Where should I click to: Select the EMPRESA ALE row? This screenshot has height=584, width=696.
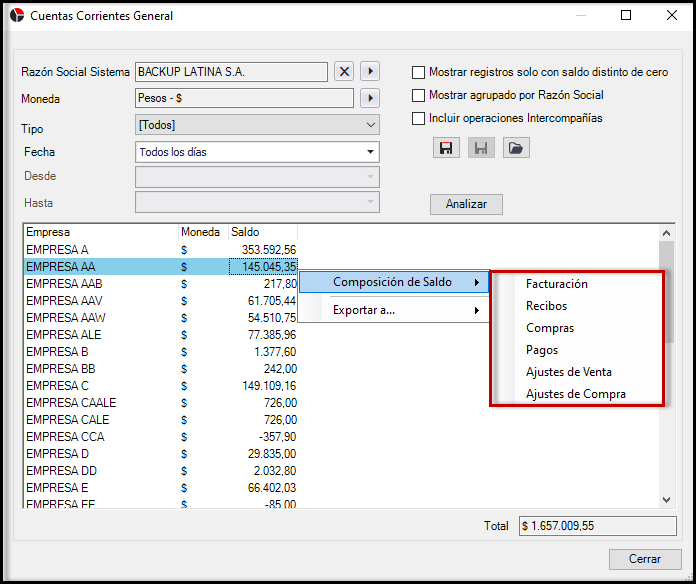pyautogui.click(x=160, y=335)
